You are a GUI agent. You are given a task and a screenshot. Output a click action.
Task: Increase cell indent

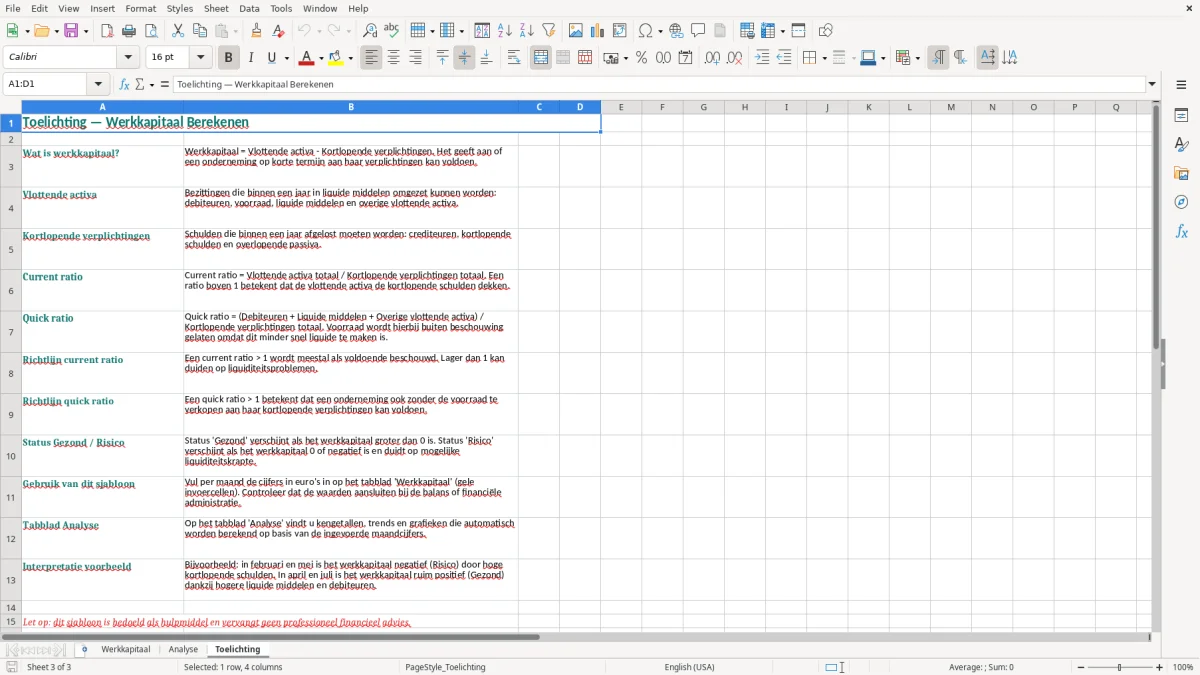762,58
